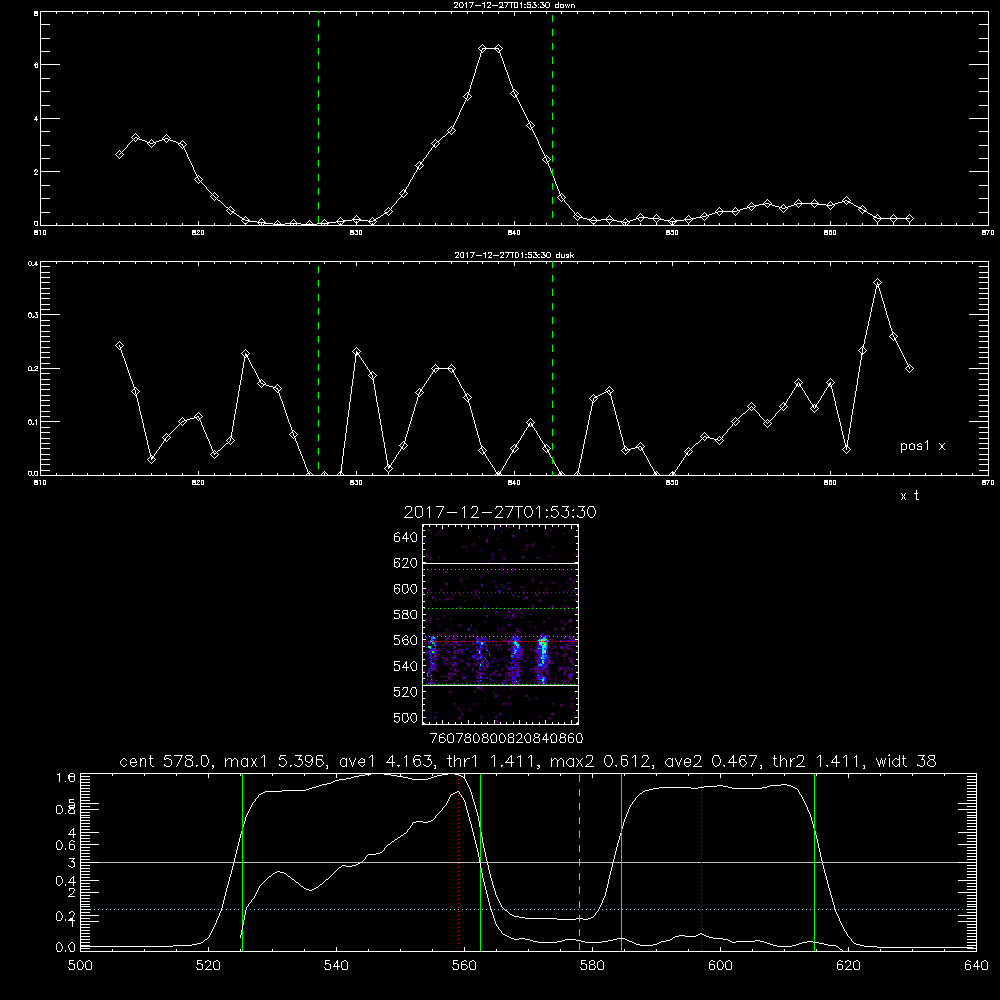
Task: Click the '500' y-axis label beside the heatmap
Action: pos(406,717)
